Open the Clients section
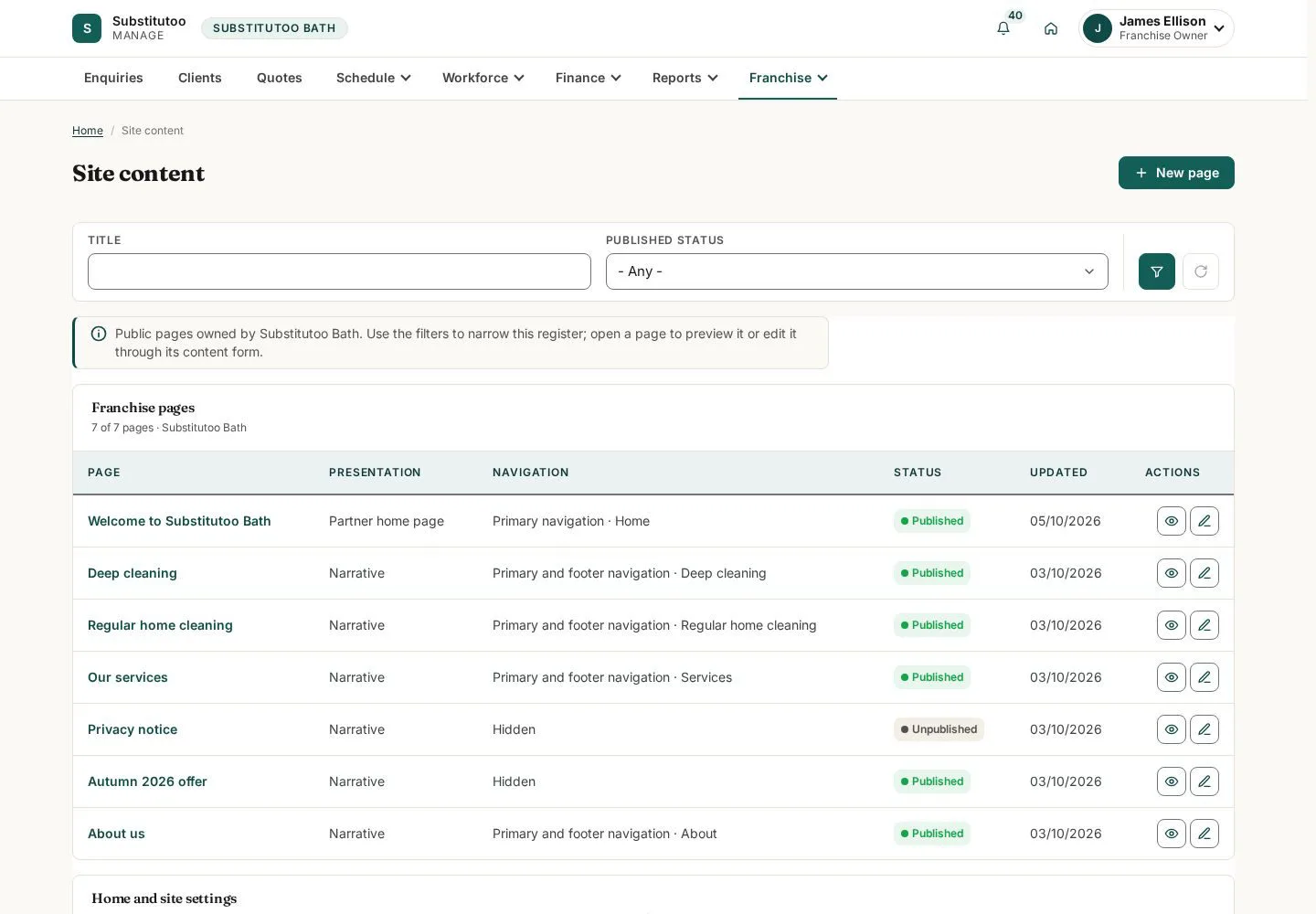The height and width of the screenshot is (914, 1316). coord(200,78)
